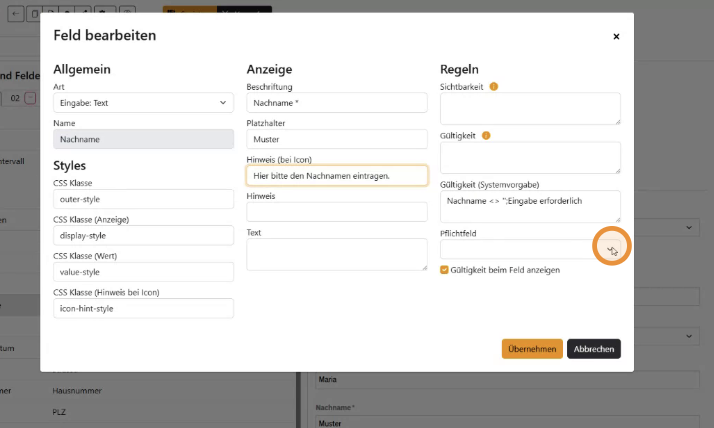Click the Beschriftung field with Nachname *

click(337, 103)
